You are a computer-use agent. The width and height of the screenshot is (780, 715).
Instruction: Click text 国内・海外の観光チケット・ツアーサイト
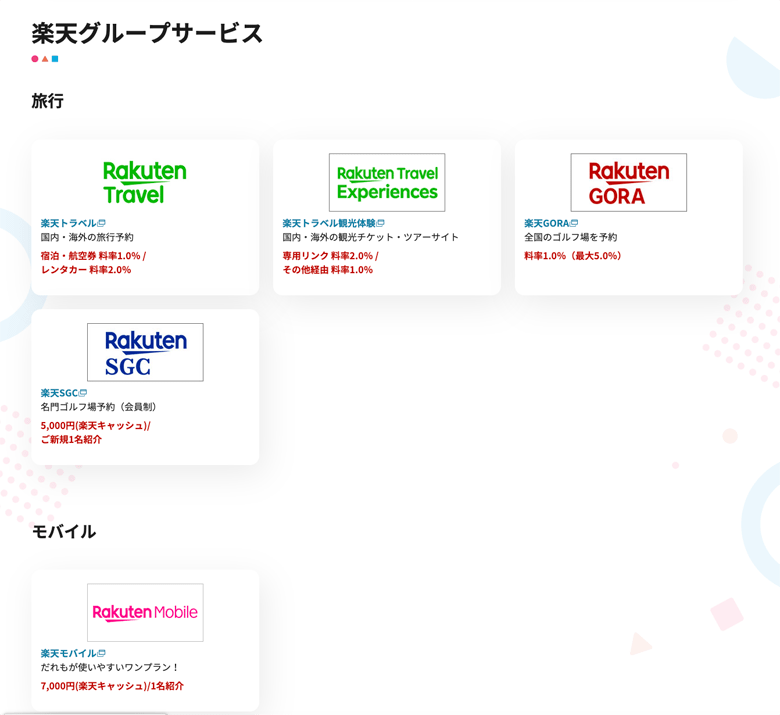click(x=371, y=237)
